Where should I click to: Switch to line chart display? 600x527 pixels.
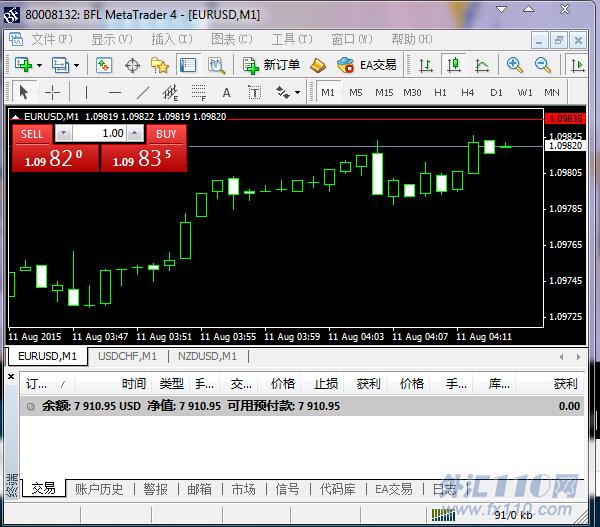(x=482, y=65)
